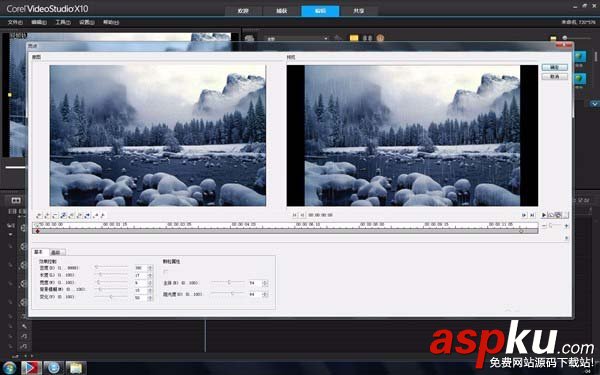The image size is (600, 375).
Task: Reverse the keyframes
Action: tap(63, 216)
